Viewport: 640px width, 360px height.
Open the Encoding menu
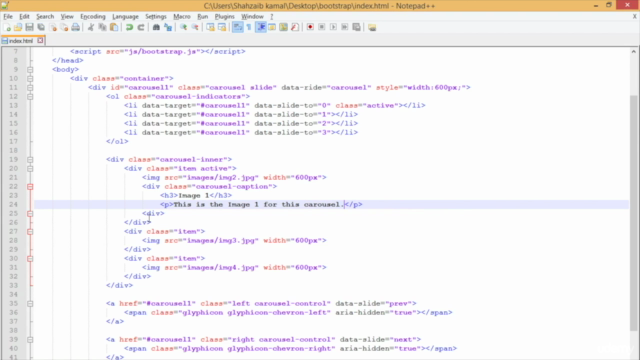pos(93,16)
